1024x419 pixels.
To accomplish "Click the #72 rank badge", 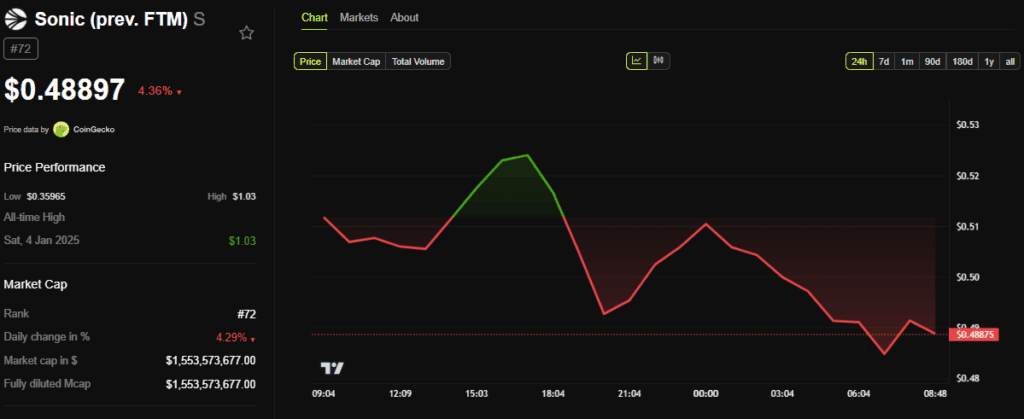I will pyautogui.click(x=21, y=50).
